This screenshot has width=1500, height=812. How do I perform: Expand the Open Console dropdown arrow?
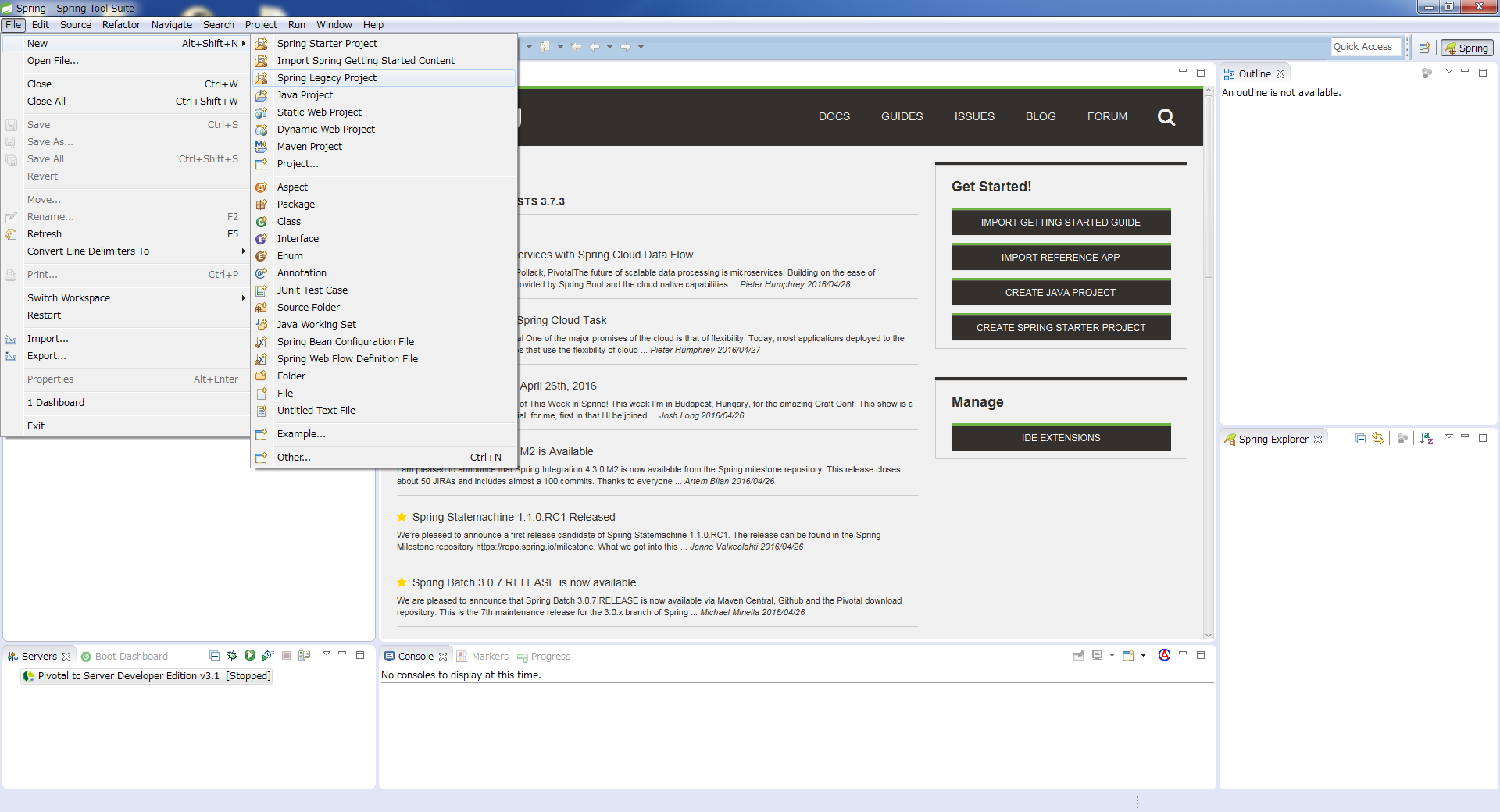(1143, 656)
